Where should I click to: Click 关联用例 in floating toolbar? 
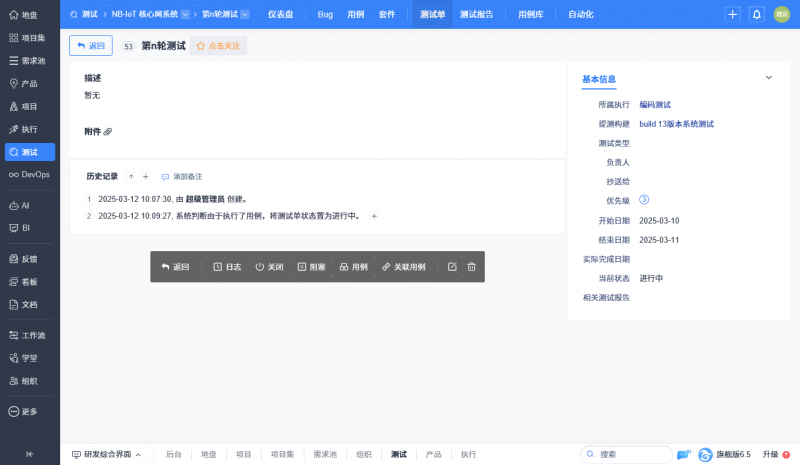click(x=404, y=267)
